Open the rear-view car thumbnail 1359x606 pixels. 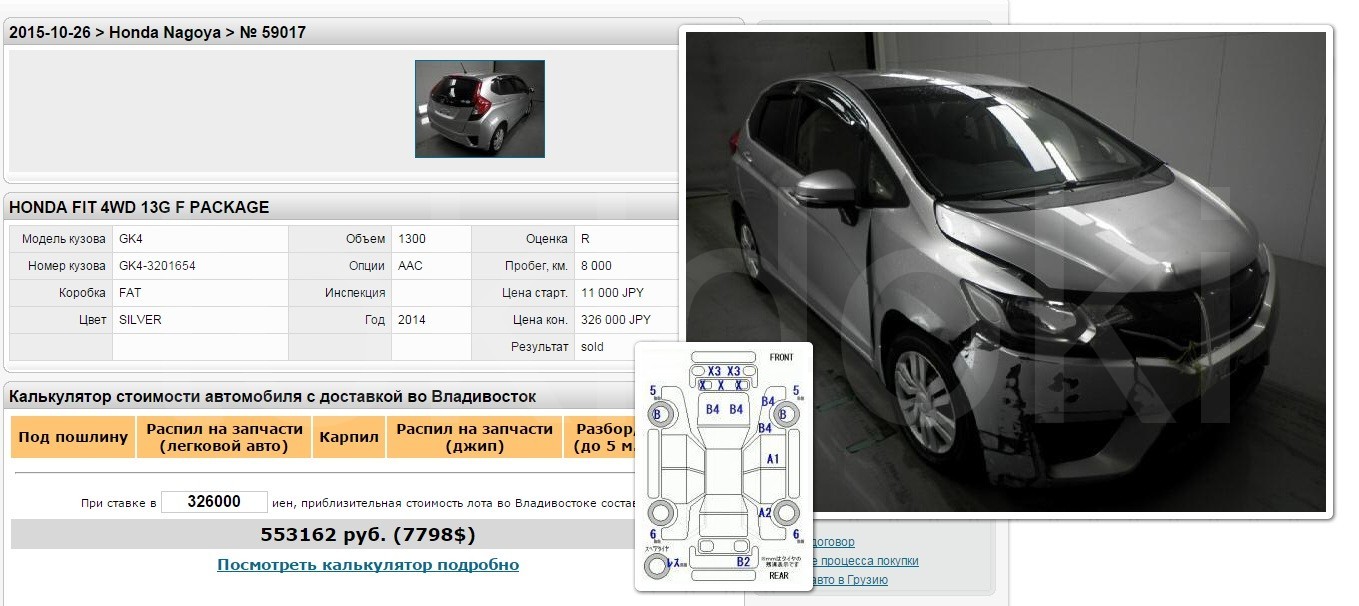(x=480, y=109)
